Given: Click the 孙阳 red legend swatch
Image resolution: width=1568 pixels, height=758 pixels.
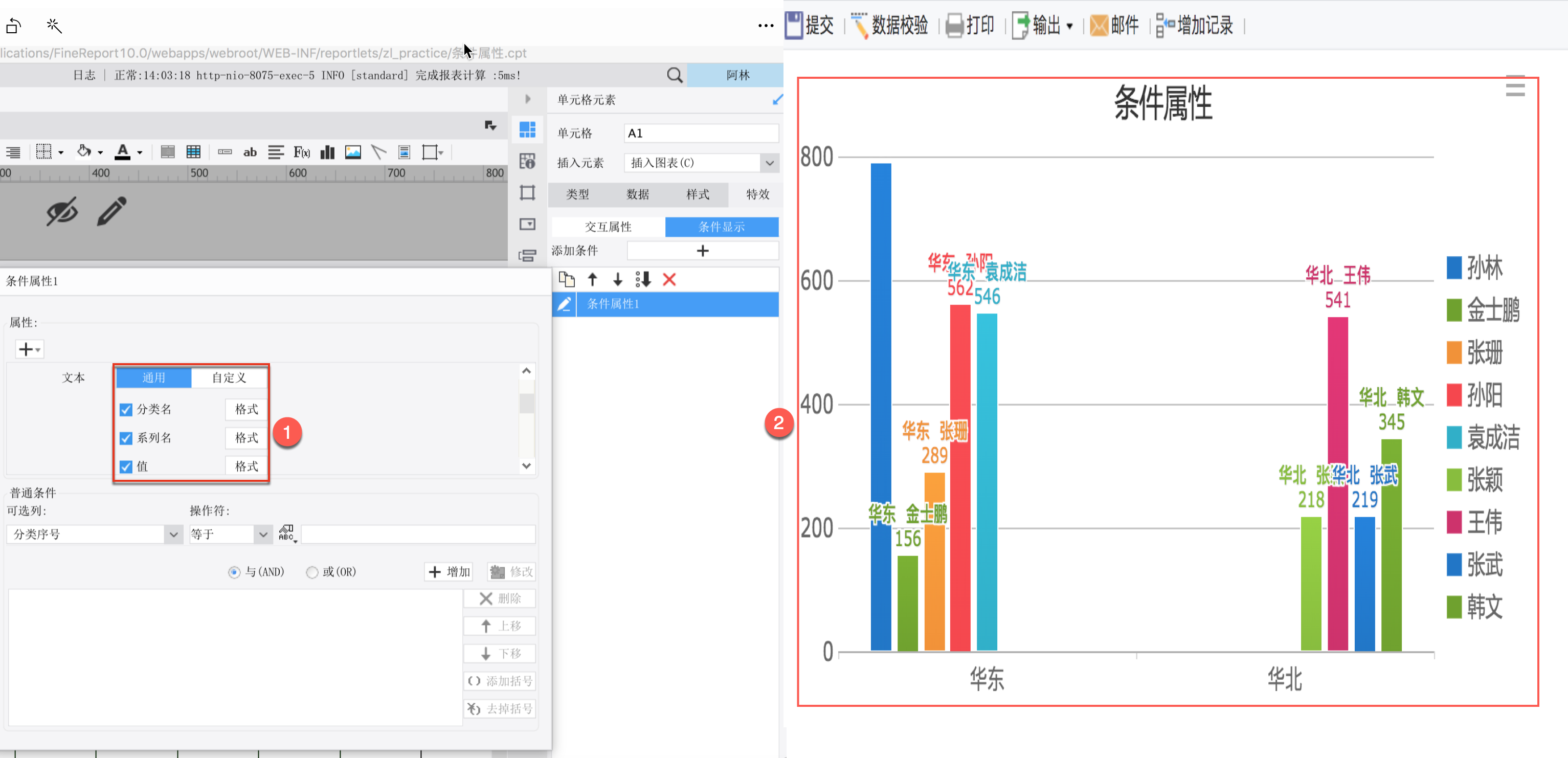Looking at the screenshot, I should (1453, 395).
